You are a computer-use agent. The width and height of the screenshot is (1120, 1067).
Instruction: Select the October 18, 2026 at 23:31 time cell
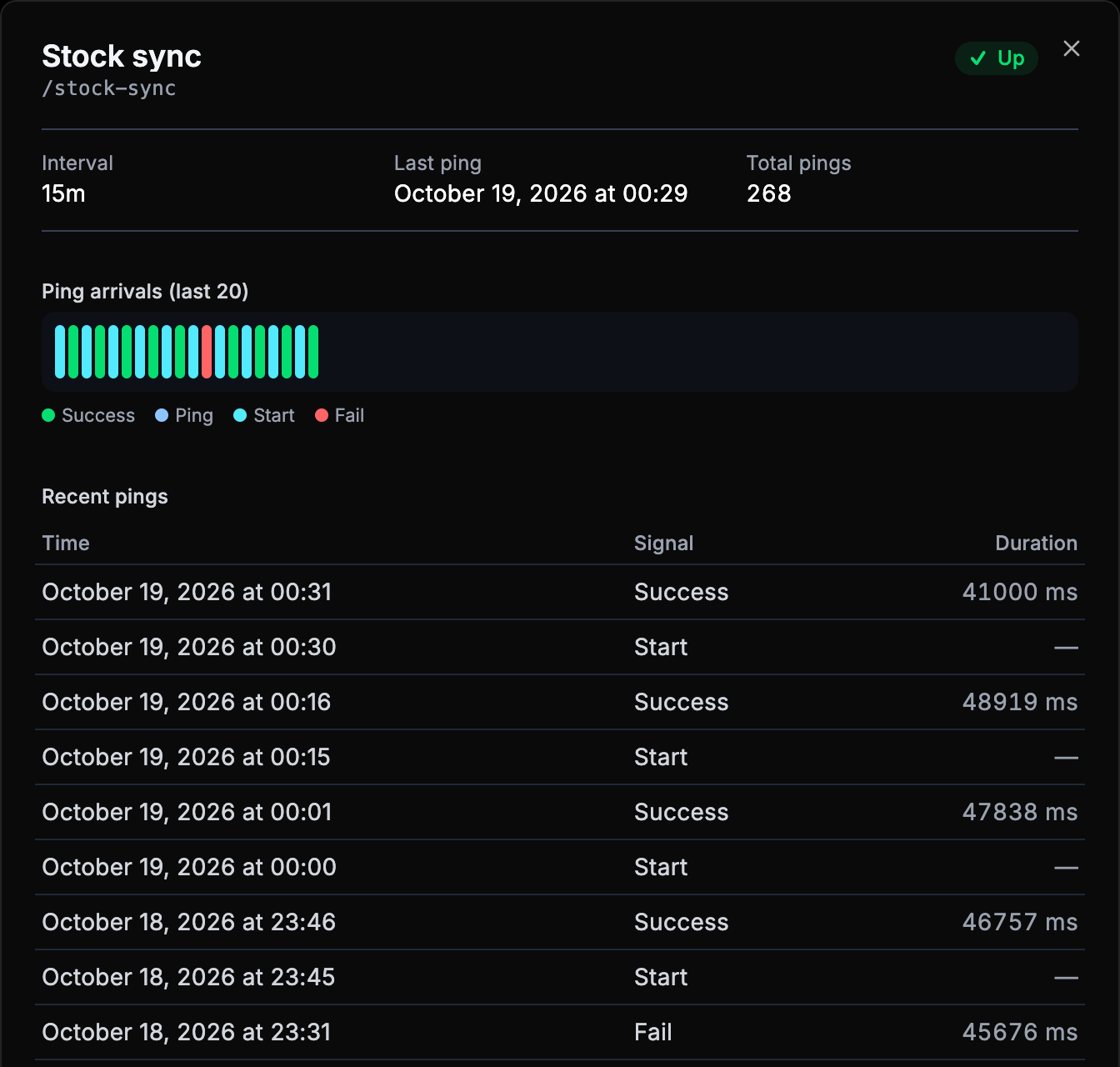(187, 1032)
